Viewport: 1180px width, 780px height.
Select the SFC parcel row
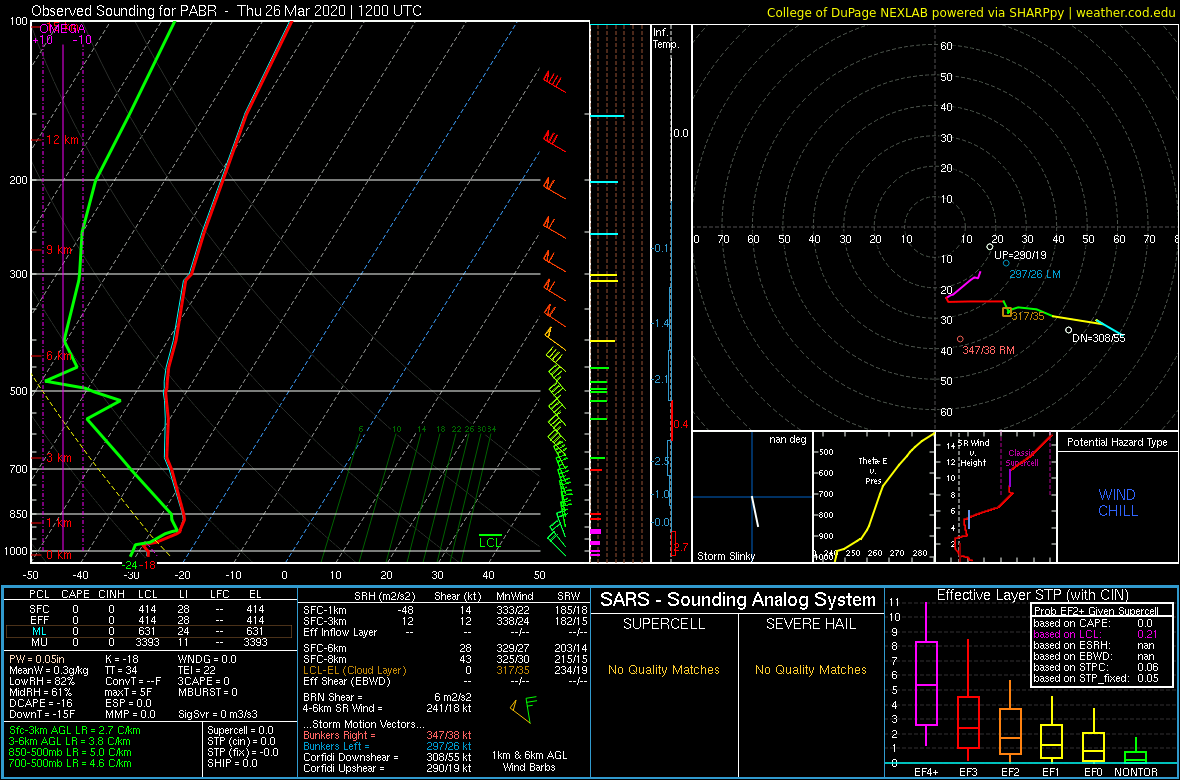coord(150,607)
